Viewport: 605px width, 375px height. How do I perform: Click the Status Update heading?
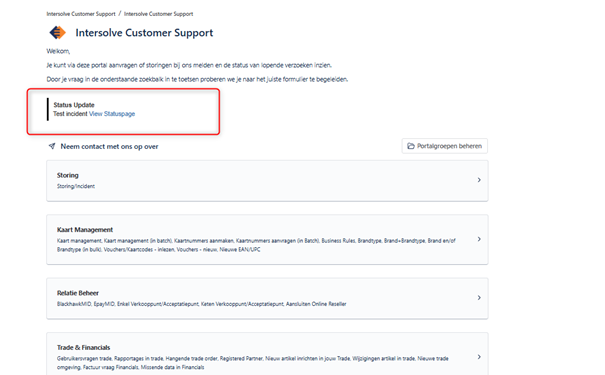(x=74, y=105)
